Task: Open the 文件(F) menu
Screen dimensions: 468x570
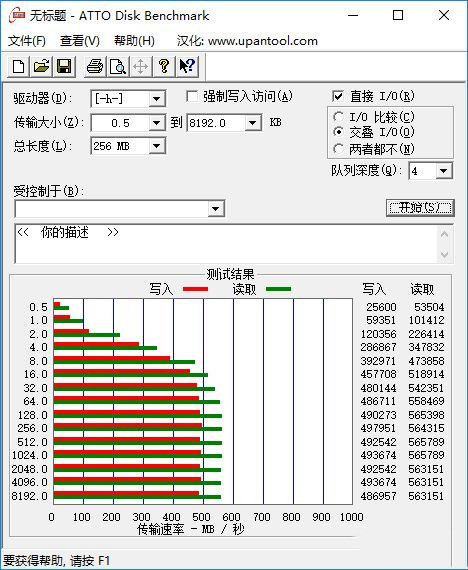Action: pos(27,41)
